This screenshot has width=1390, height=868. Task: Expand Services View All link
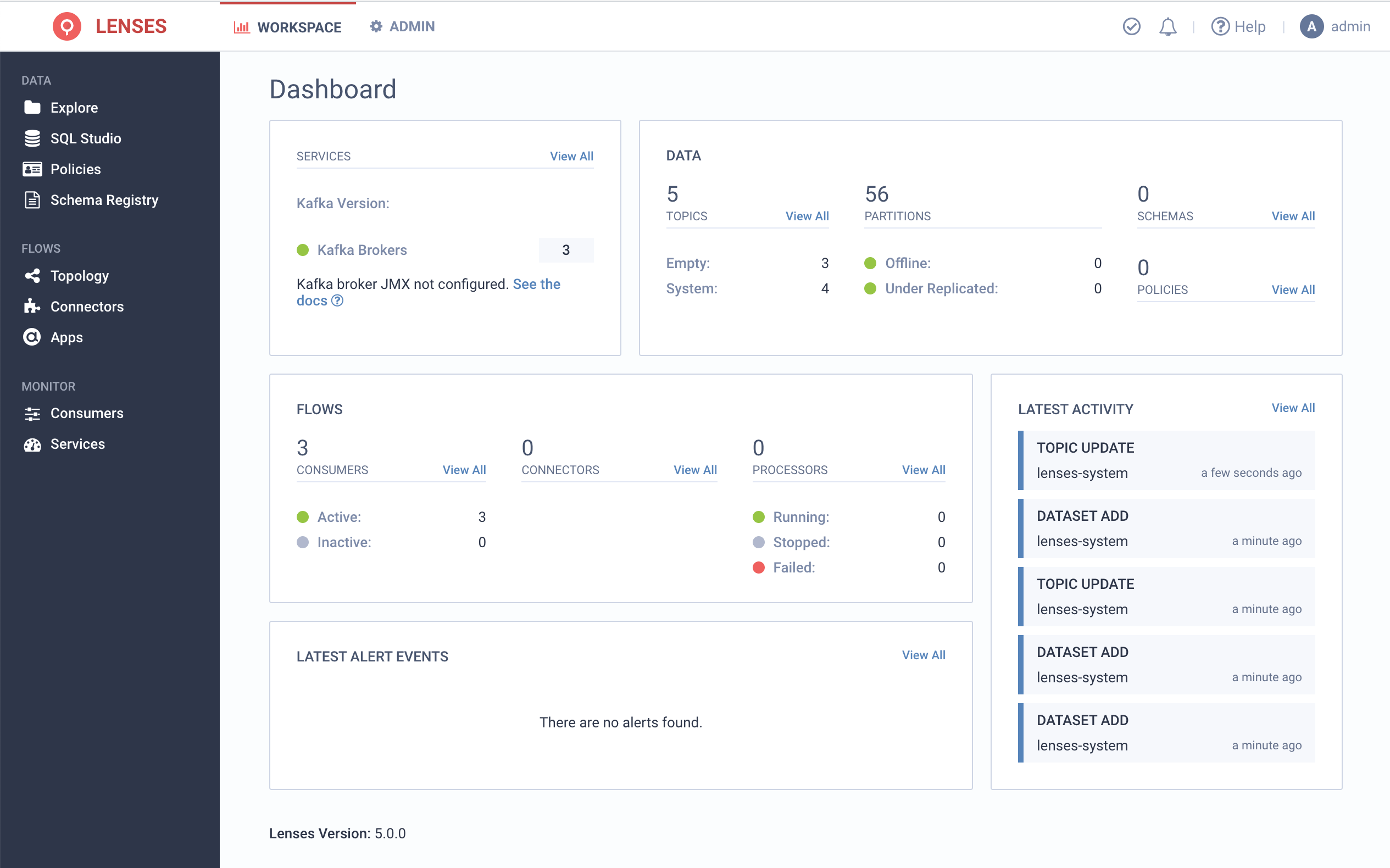pyautogui.click(x=572, y=156)
